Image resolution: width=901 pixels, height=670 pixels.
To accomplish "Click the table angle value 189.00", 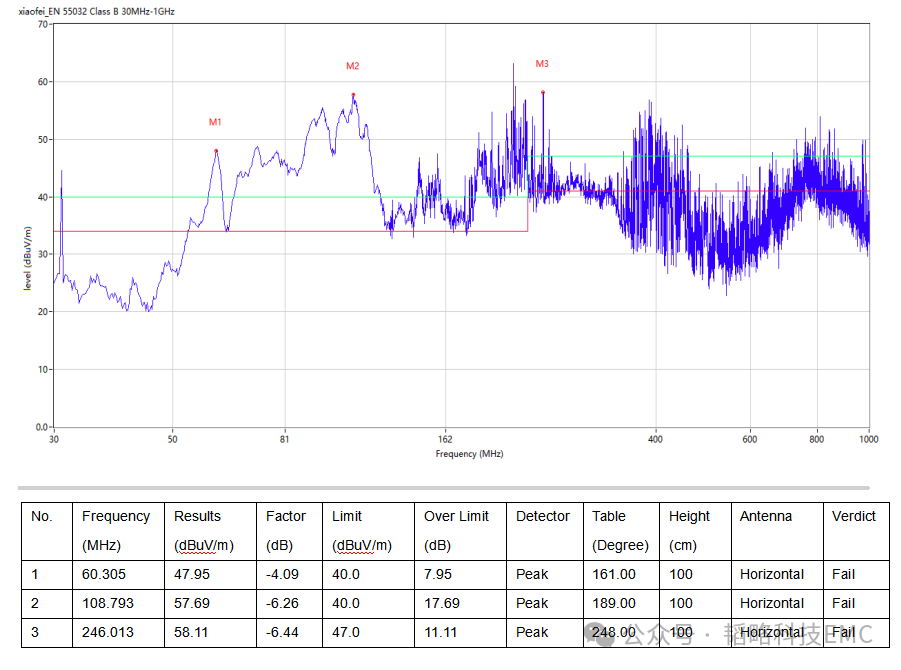I will [x=614, y=603].
